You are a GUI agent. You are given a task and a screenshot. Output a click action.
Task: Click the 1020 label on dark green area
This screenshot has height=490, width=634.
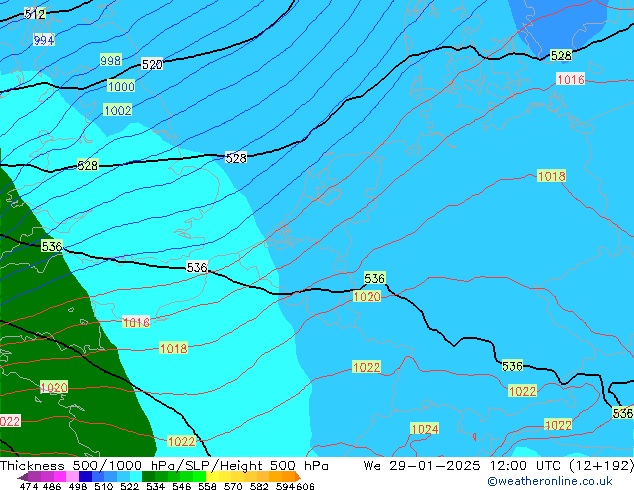pos(54,388)
